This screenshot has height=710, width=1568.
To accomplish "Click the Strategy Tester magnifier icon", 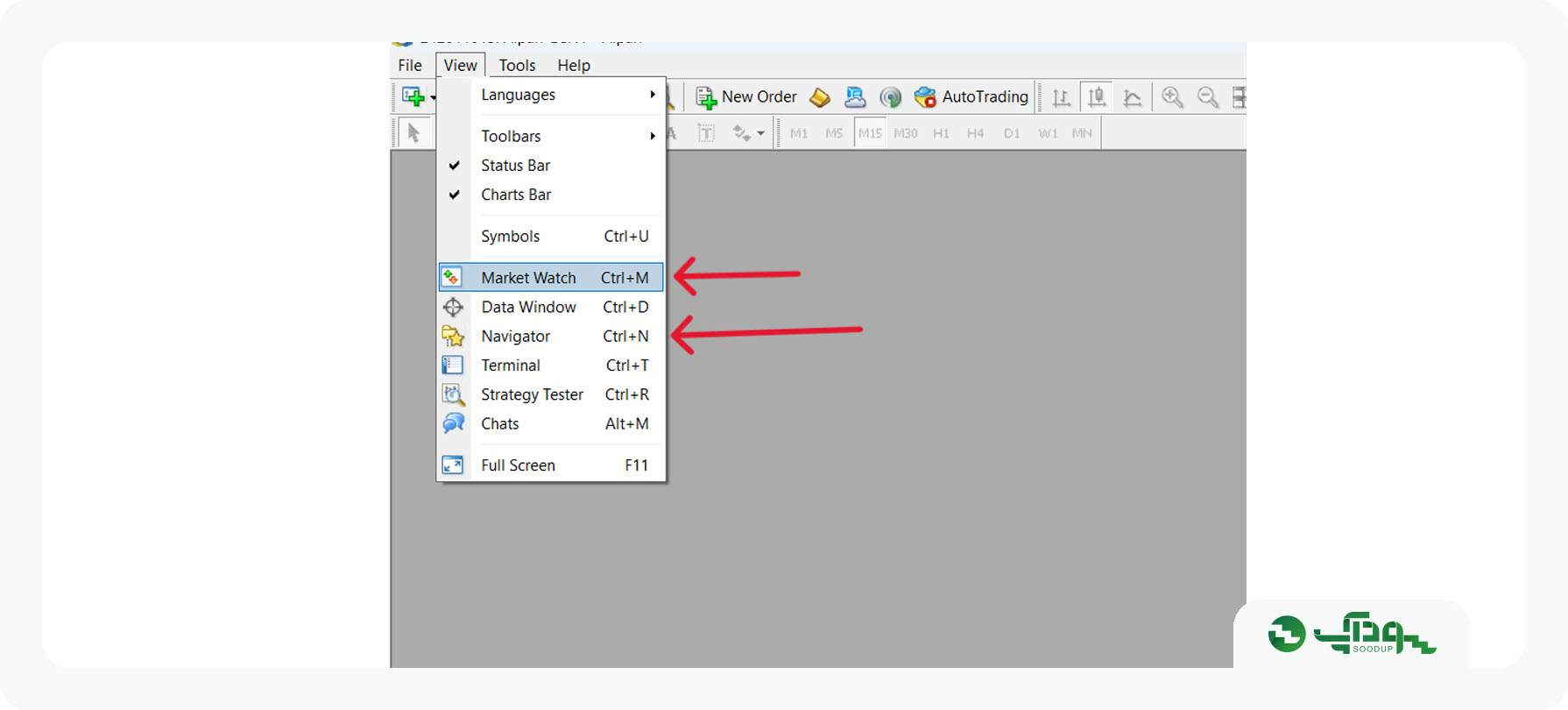I will pyautogui.click(x=453, y=394).
